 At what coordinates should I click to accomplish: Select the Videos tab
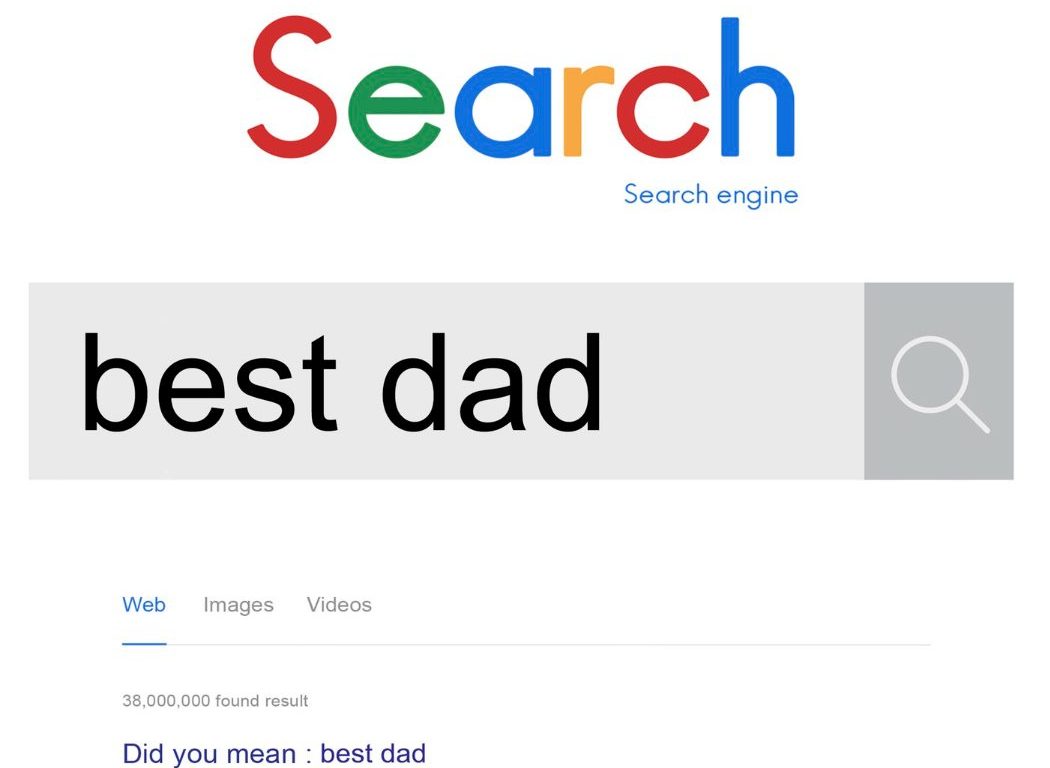click(x=339, y=605)
